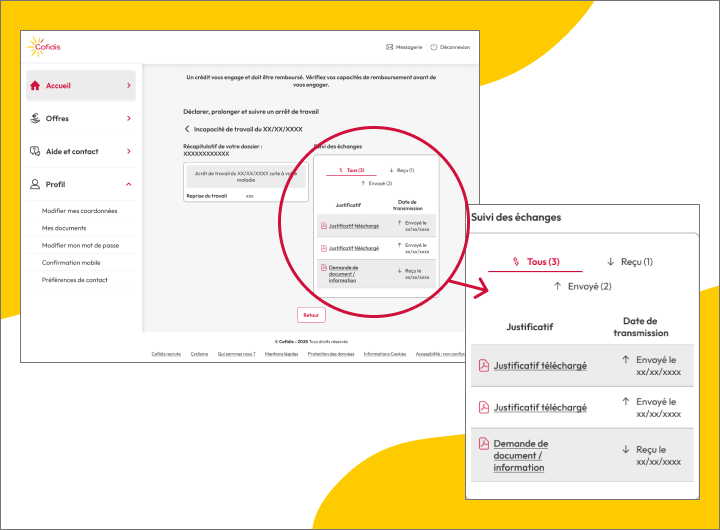The height and width of the screenshot is (530, 720).
Task: Select Tous (3) tab in enlarged panel
Action: pyautogui.click(x=536, y=262)
